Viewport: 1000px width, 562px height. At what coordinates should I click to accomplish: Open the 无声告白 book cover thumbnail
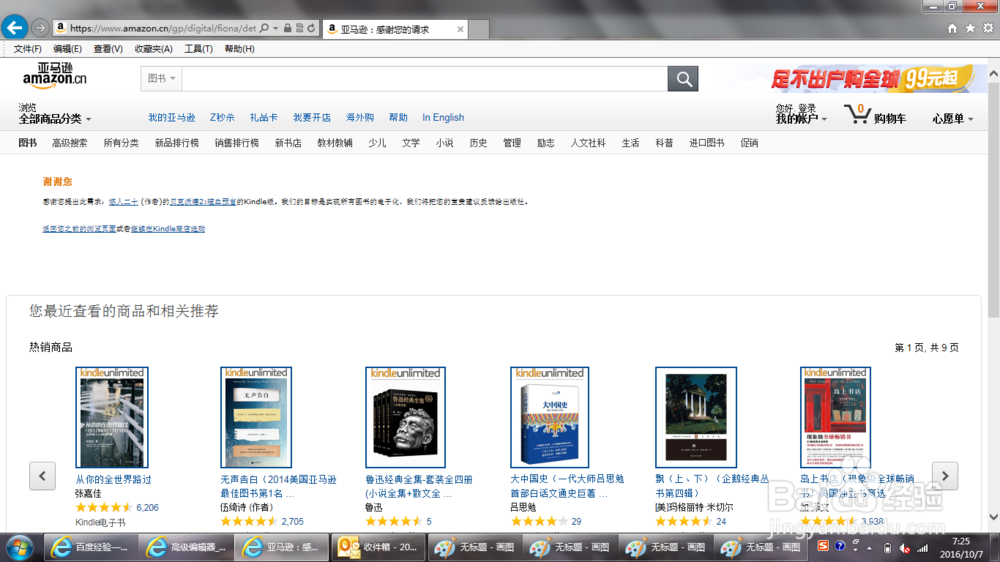(x=256, y=417)
